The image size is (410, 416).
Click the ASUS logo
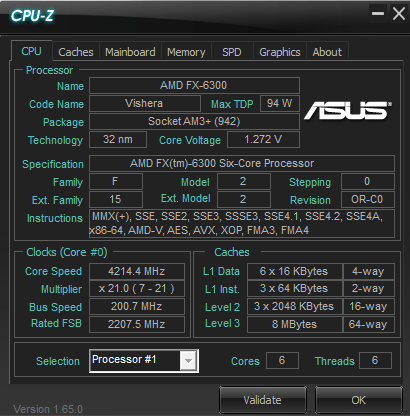(348, 110)
